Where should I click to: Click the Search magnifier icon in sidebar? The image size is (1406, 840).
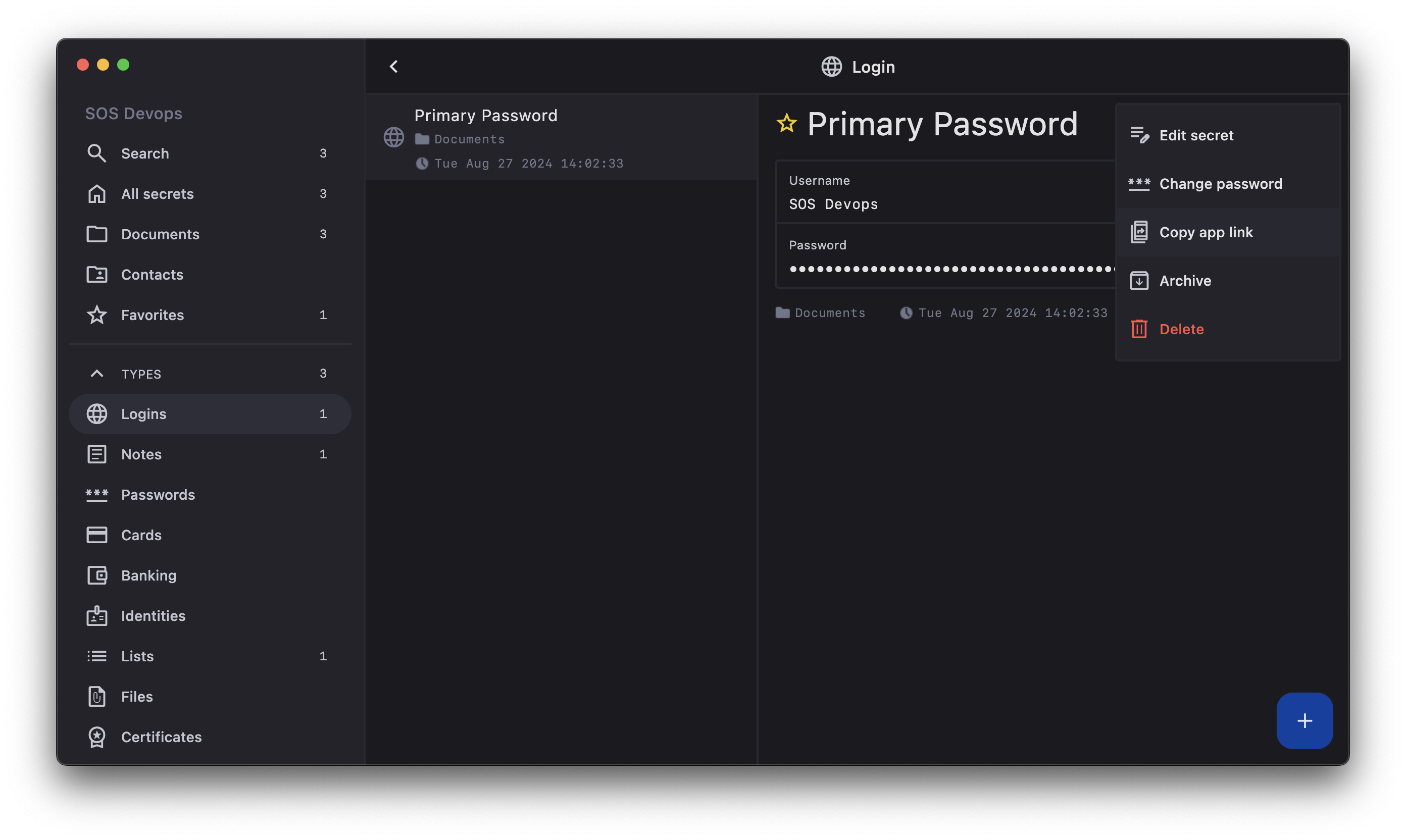(x=97, y=153)
